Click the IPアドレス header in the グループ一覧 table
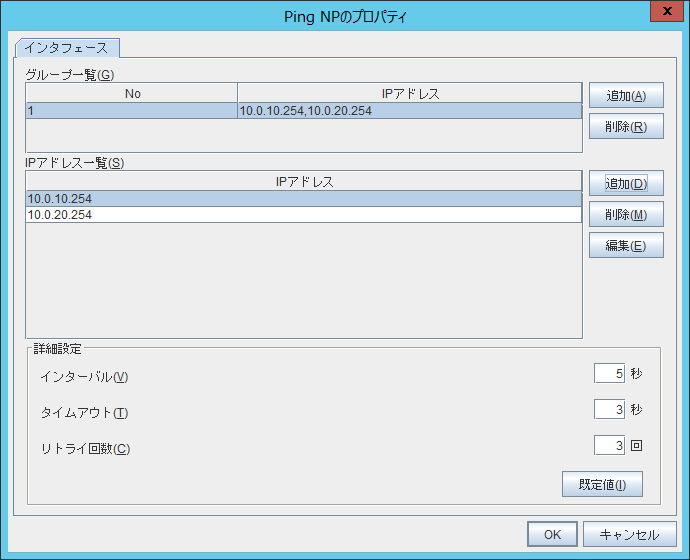690x560 pixels. pyautogui.click(x=410, y=94)
